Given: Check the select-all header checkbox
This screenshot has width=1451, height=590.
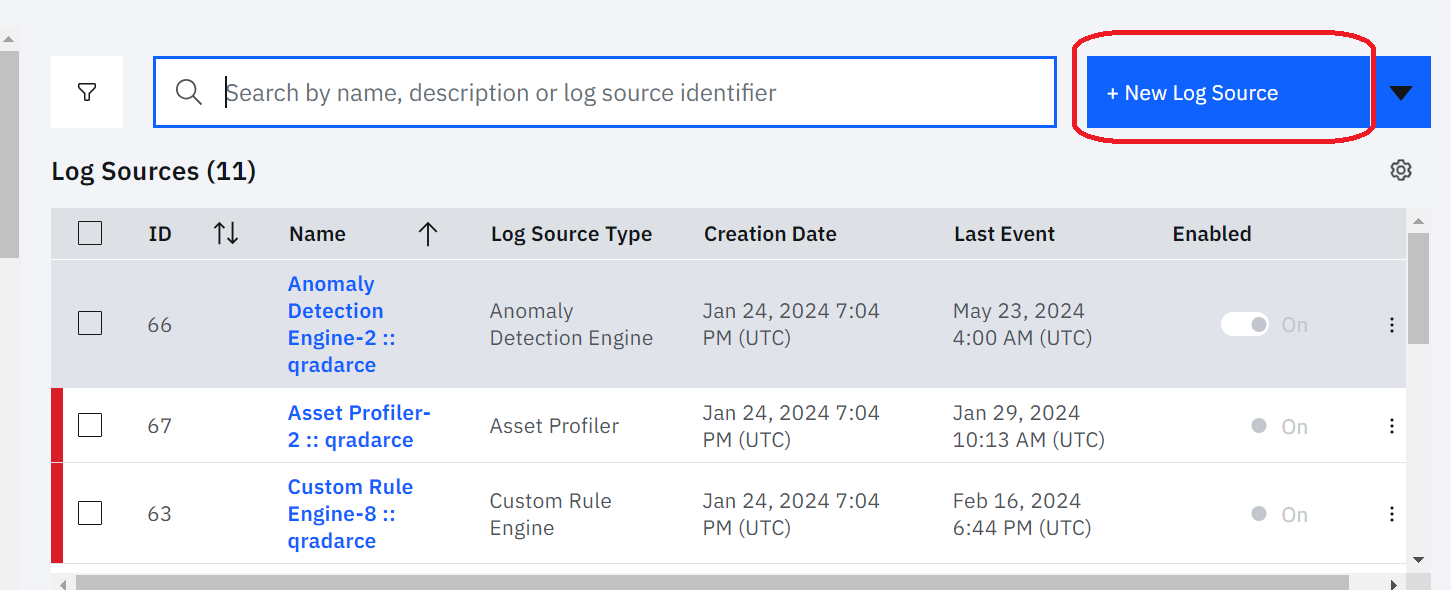Looking at the screenshot, I should [x=90, y=234].
